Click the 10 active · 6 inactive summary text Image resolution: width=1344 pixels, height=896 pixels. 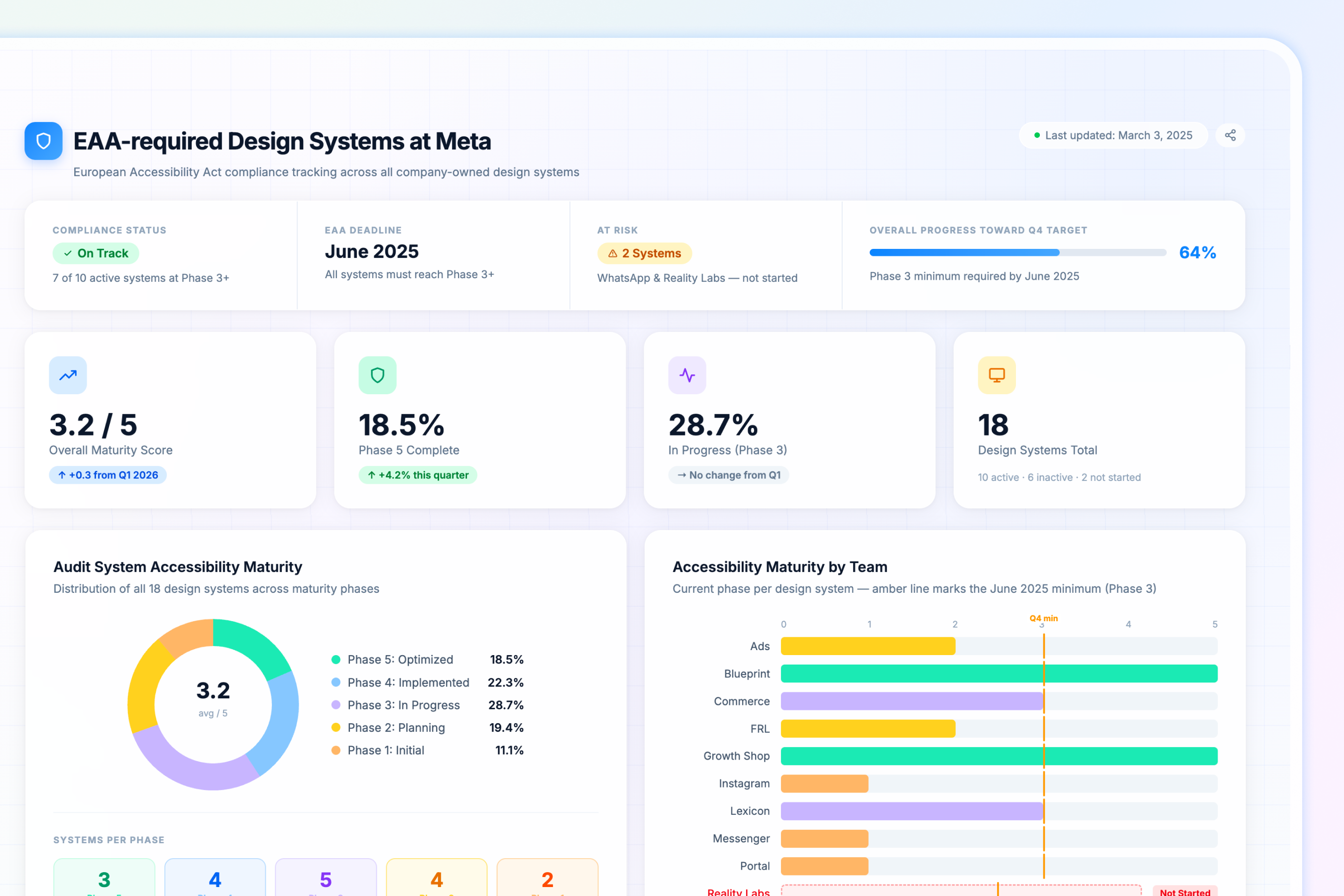(x=1059, y=477)
